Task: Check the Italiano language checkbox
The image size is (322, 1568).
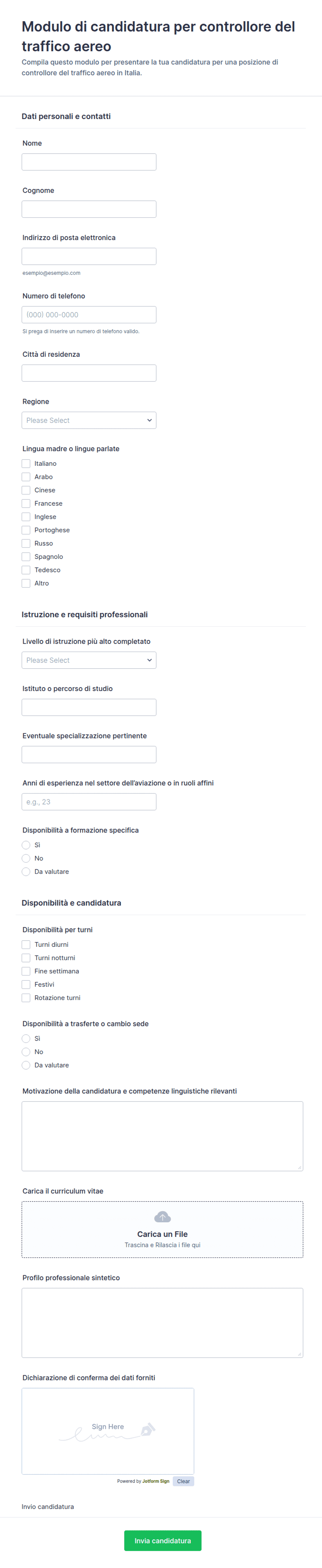Action: (26, 463)
